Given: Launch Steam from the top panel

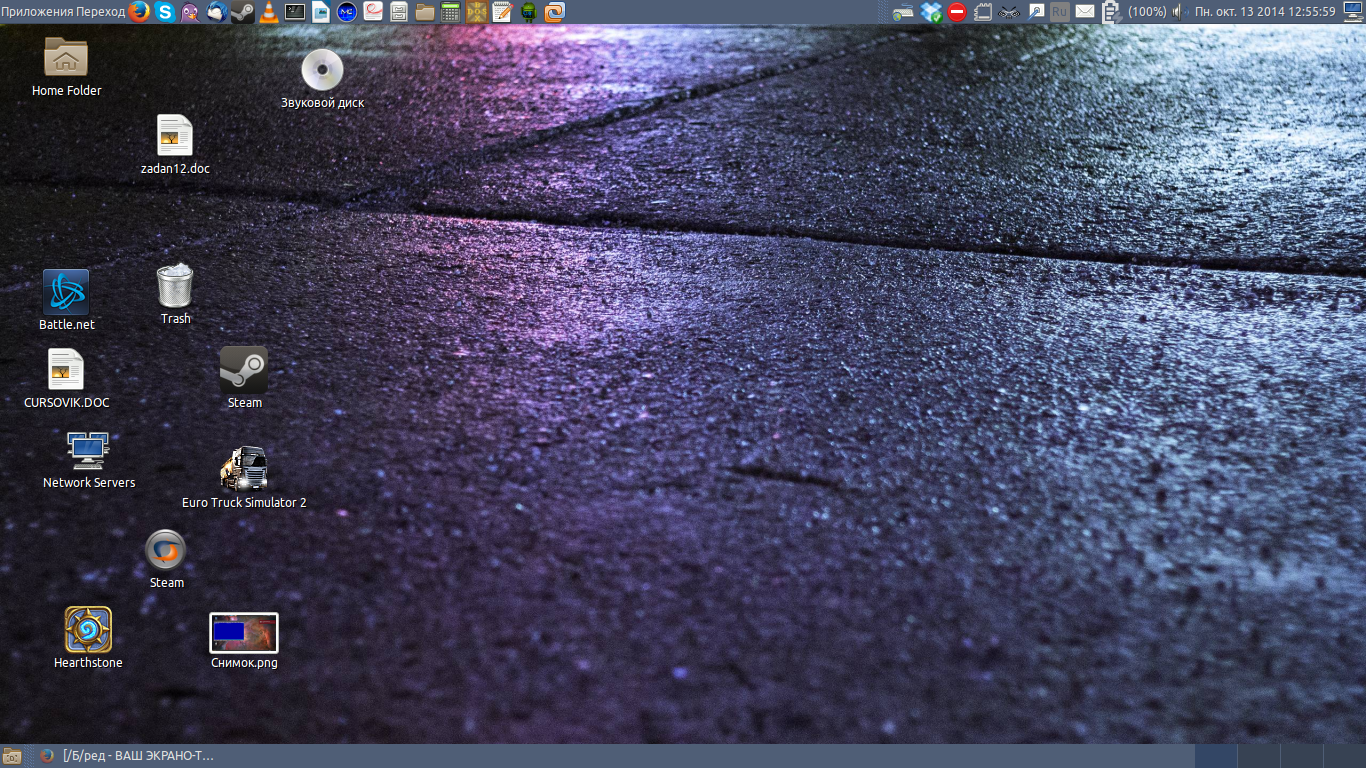Looking at the screenshot, I should (242, 12).
